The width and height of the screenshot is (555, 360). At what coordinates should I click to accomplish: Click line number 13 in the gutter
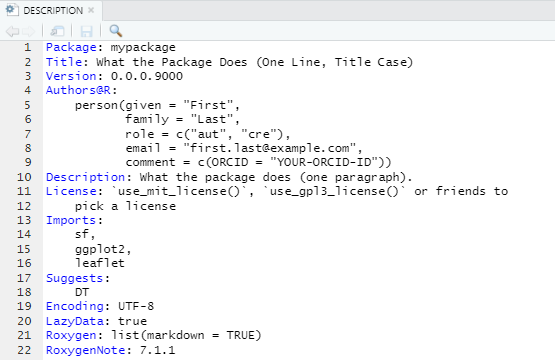coord(24,220)
